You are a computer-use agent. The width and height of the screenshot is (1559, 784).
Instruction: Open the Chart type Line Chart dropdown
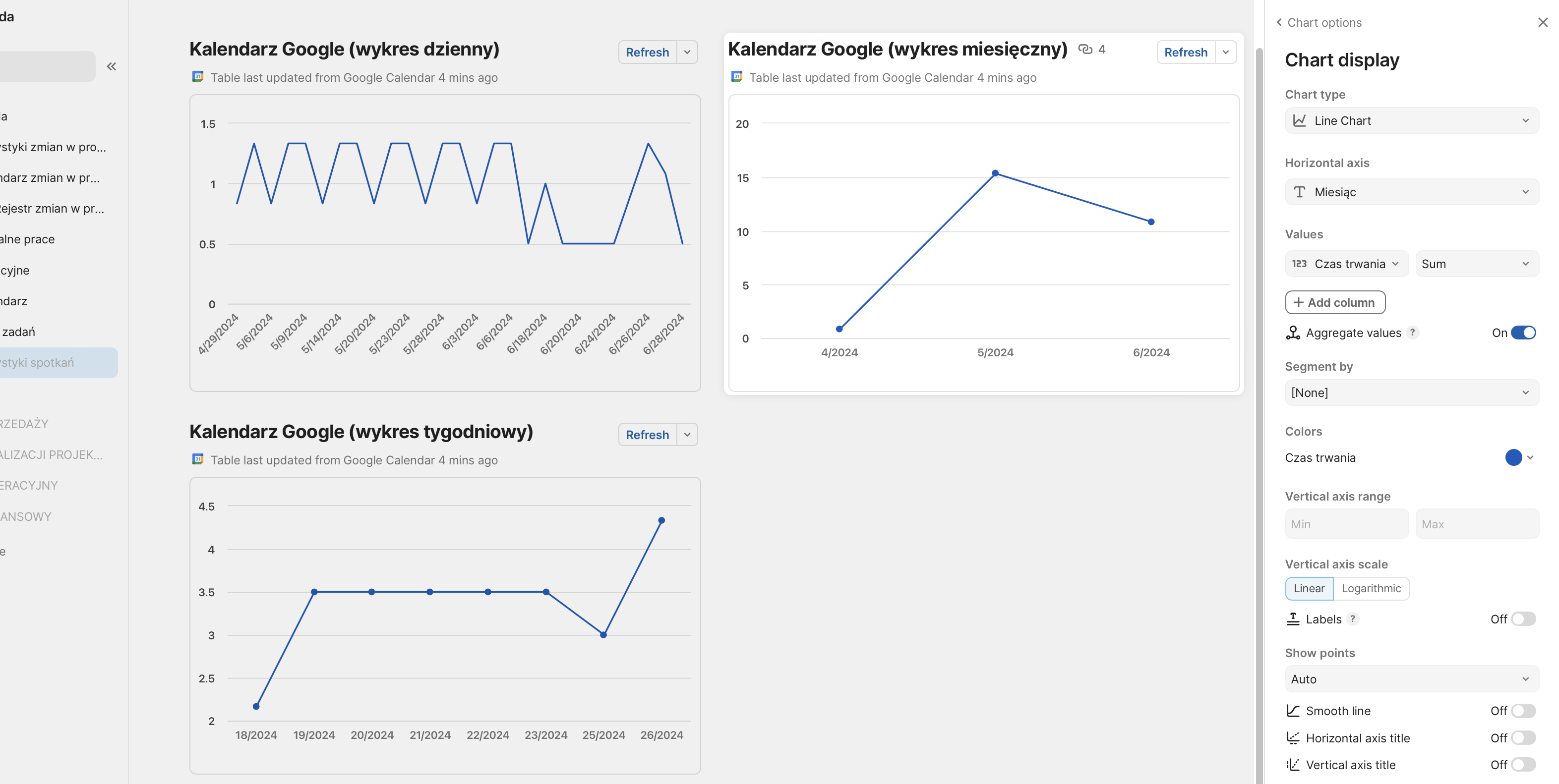click(1411, 121)
